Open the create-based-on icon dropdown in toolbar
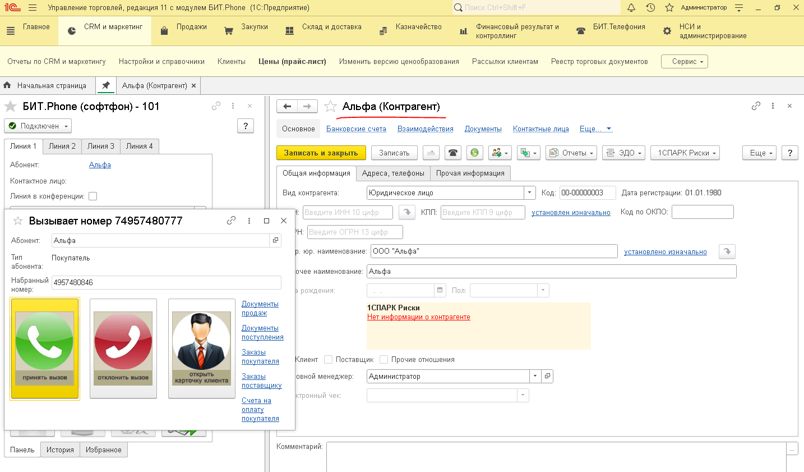Viewport: 804px width, 472px height. 528,153
